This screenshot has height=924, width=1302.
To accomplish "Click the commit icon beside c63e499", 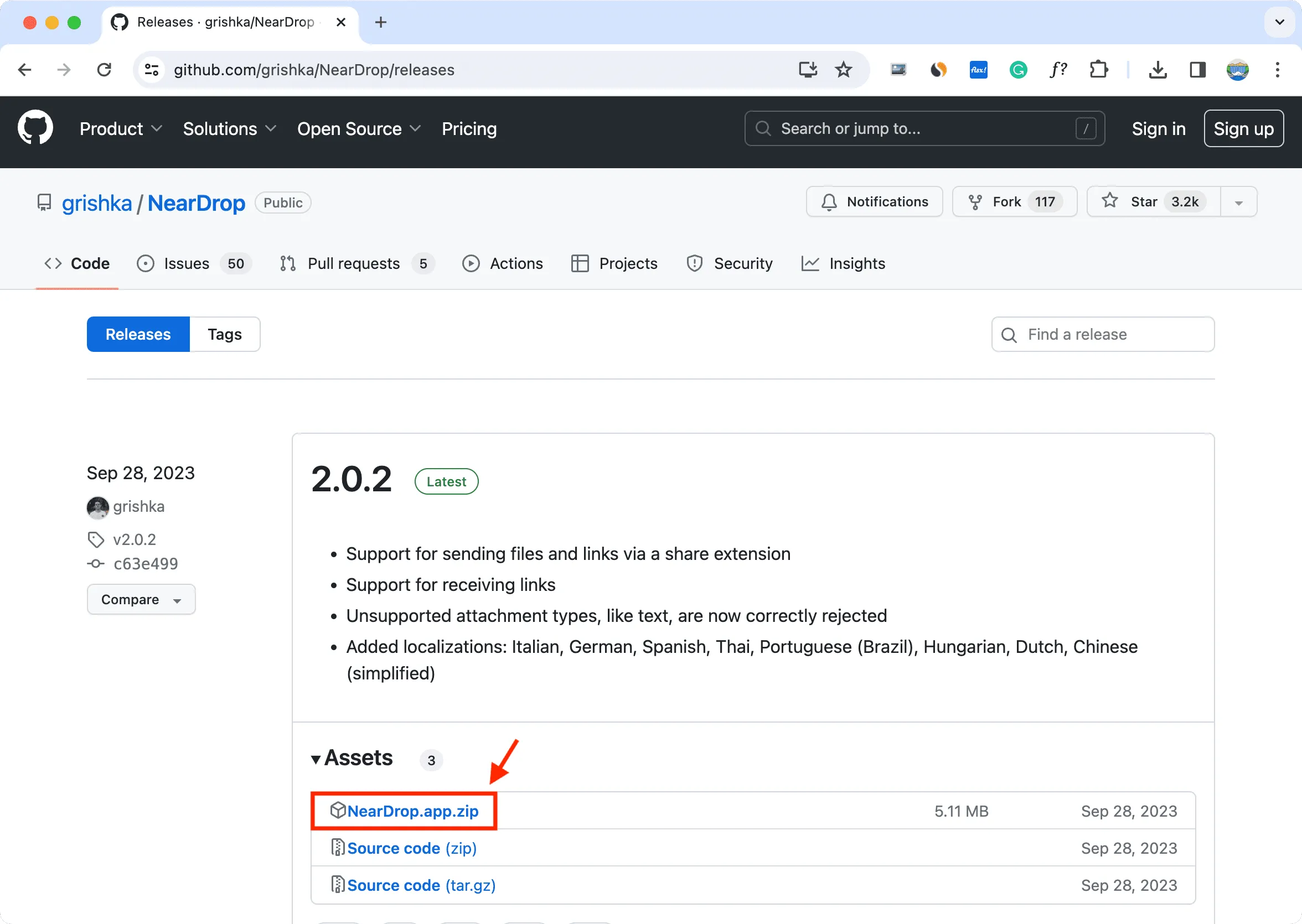I will [x=96, y=563].
